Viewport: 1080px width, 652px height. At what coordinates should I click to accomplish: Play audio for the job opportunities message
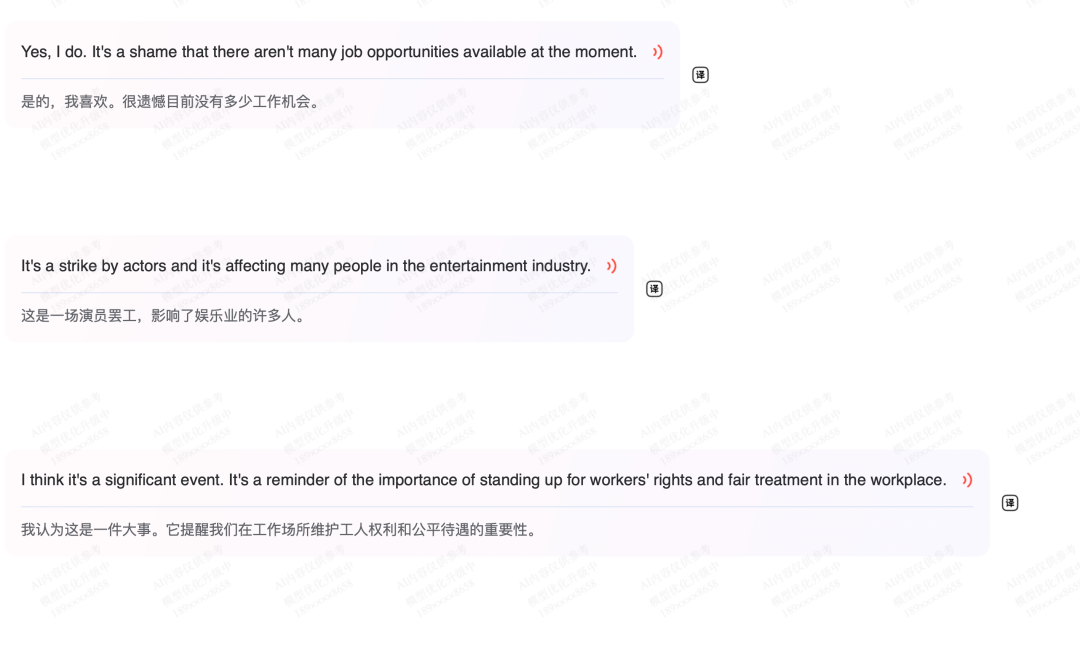click(658, 52)
